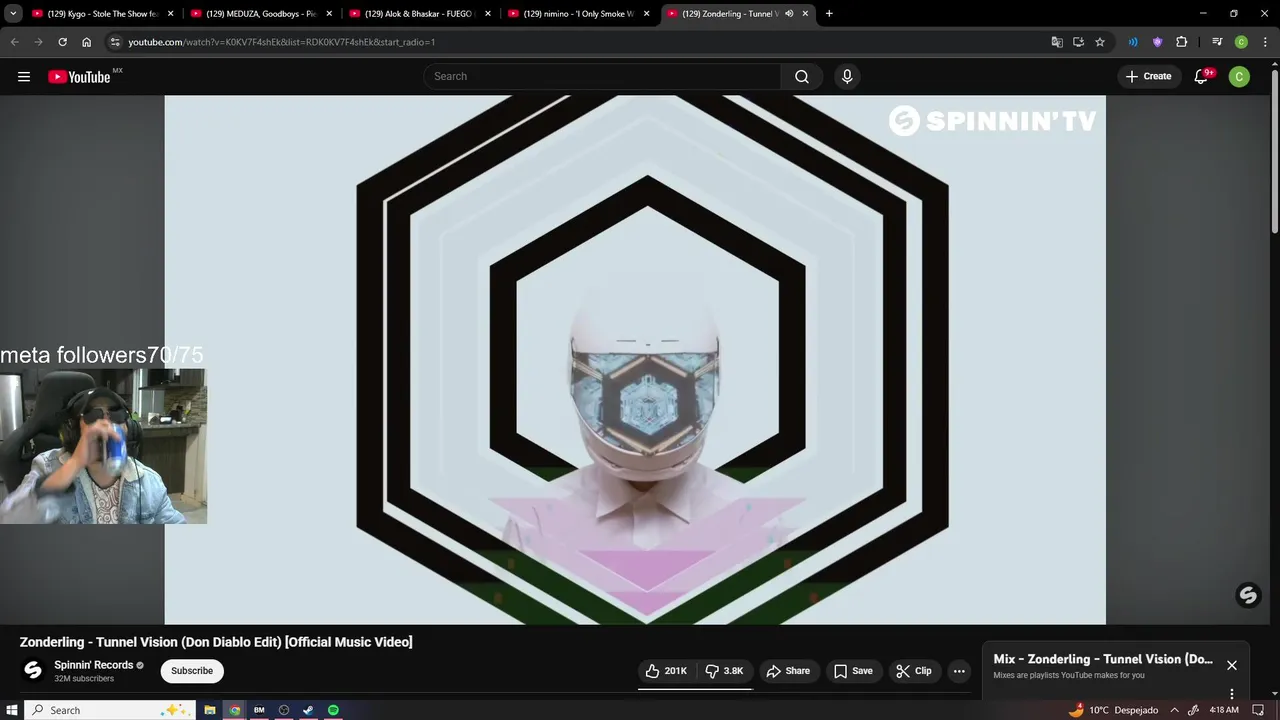1280x720 pixels.
Task: Open the YouTube hamburger guide menu
Action: [x=24, y=77]
